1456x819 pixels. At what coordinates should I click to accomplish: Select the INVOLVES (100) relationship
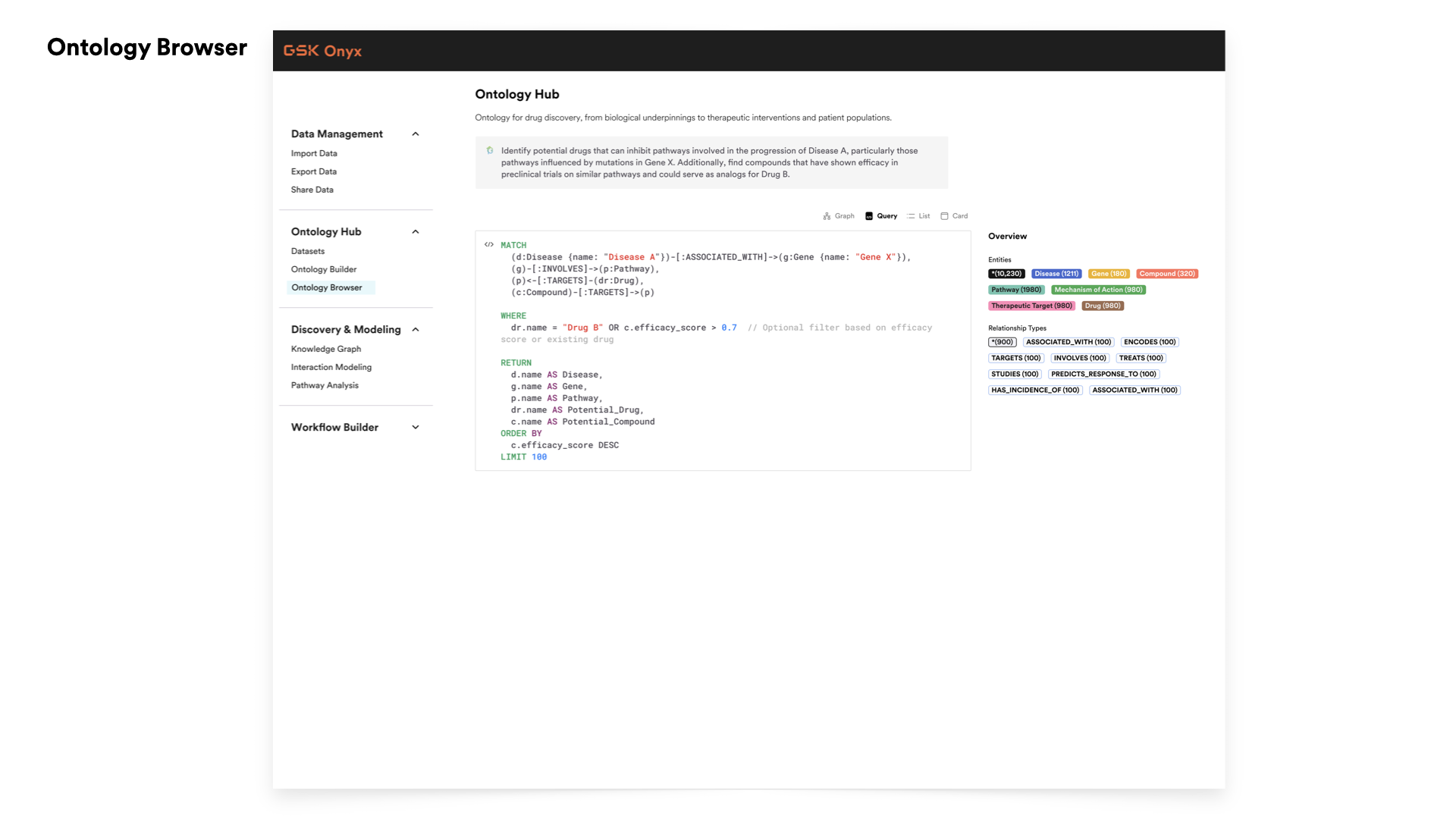pyautogui.click(x=1080, y=358)
